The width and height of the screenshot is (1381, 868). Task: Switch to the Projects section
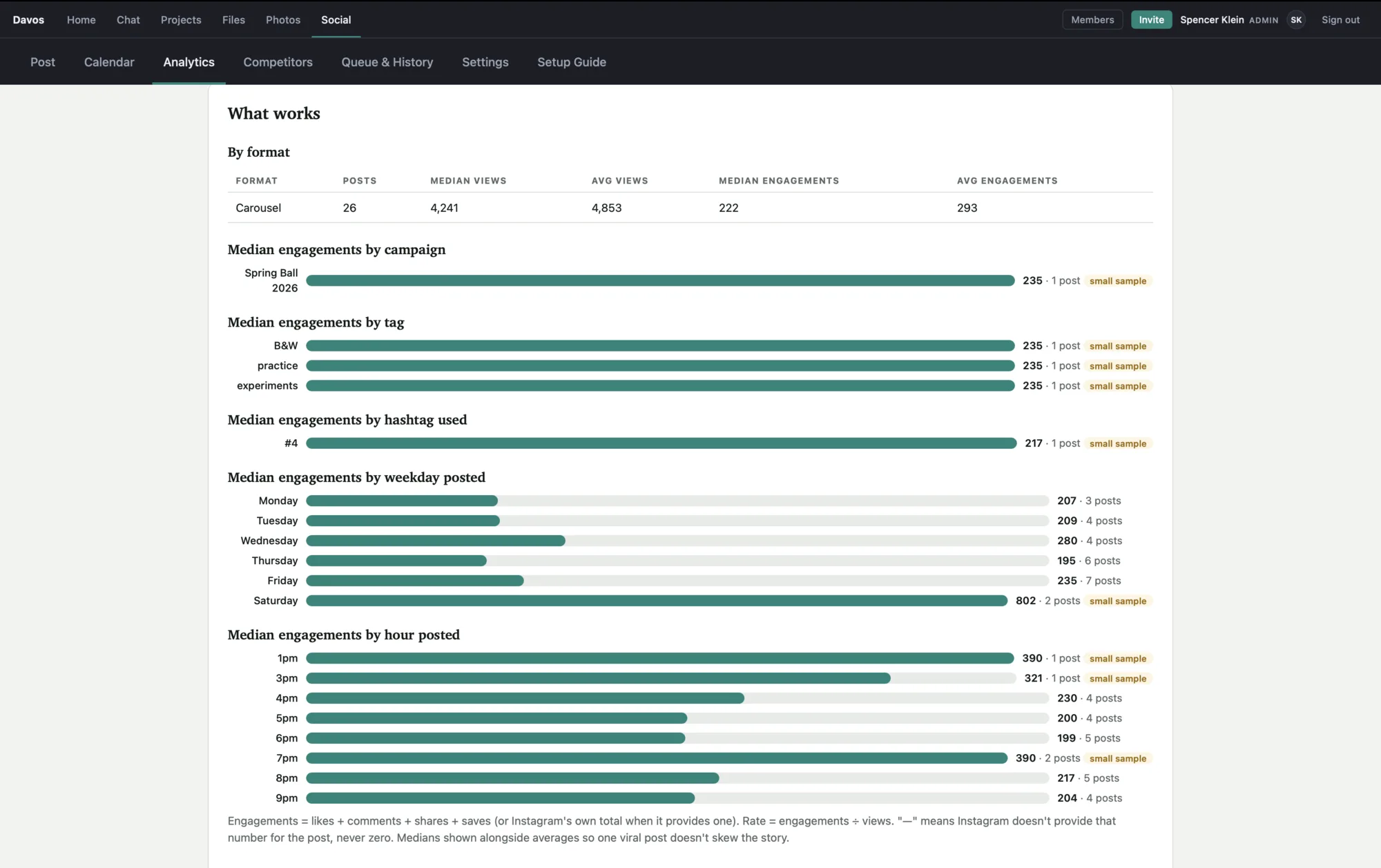tap(181, 20)
